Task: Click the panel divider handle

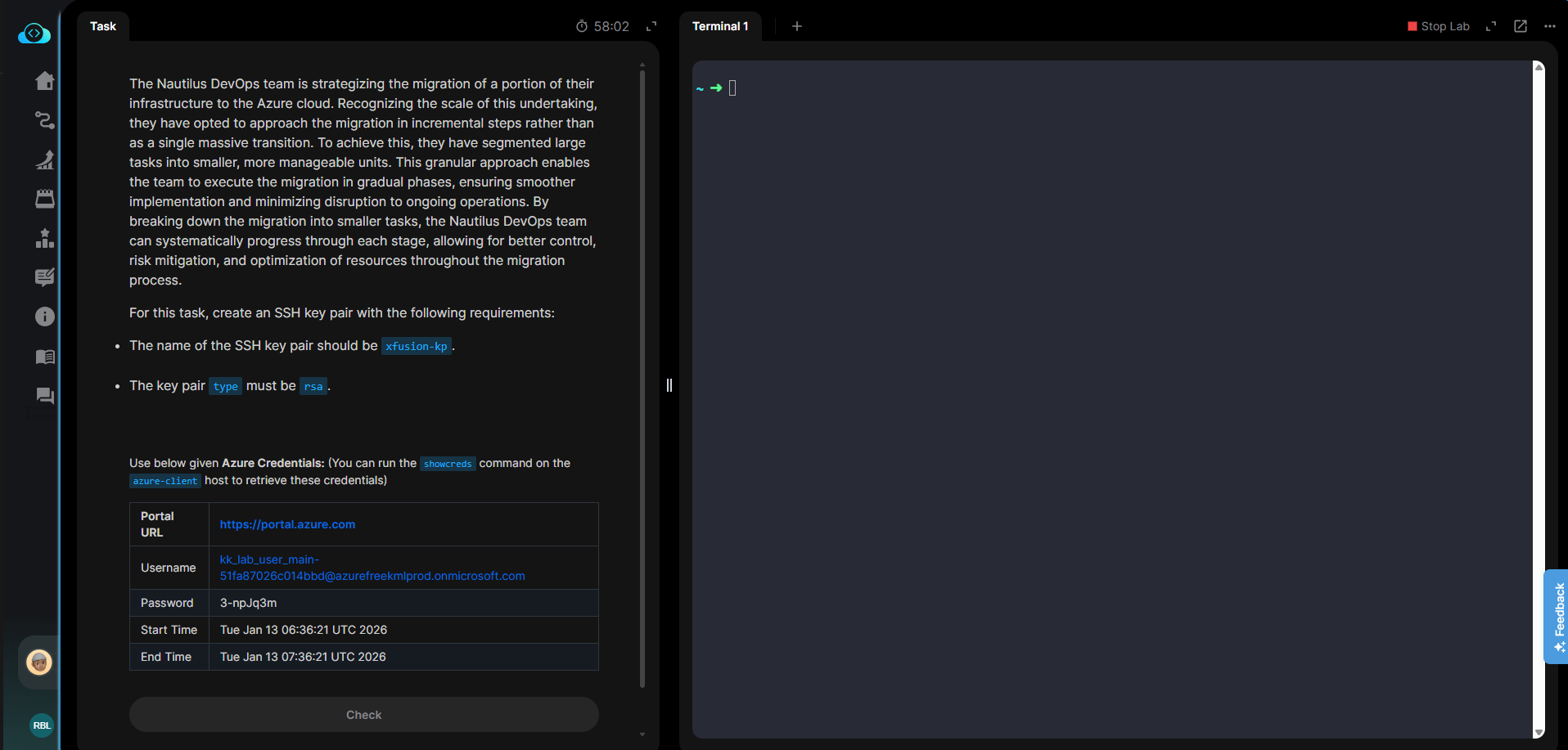Action: point(669,385)
